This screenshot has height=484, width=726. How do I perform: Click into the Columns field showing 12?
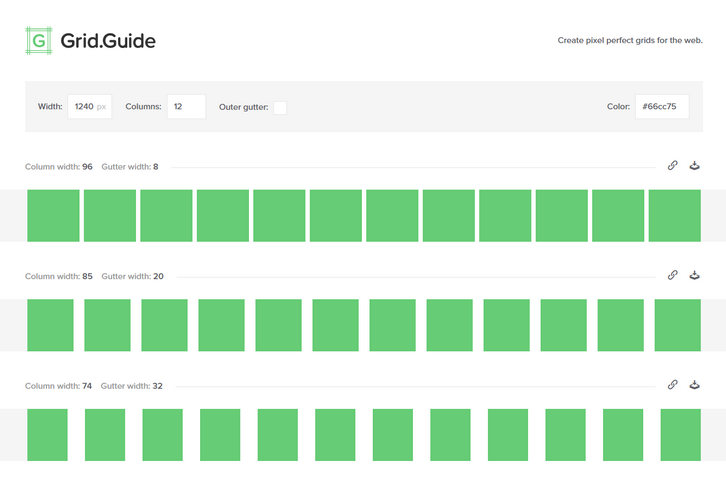tap(186, 107)
